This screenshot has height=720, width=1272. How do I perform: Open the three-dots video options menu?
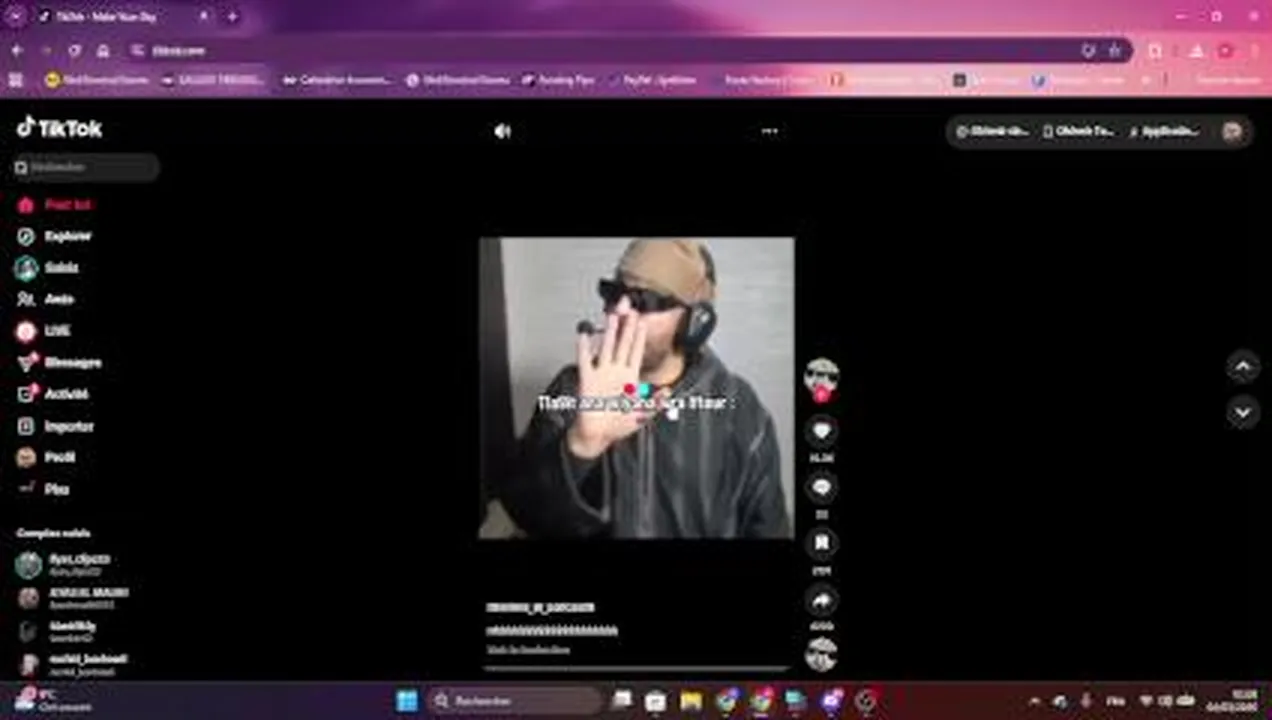coord(769,131)
